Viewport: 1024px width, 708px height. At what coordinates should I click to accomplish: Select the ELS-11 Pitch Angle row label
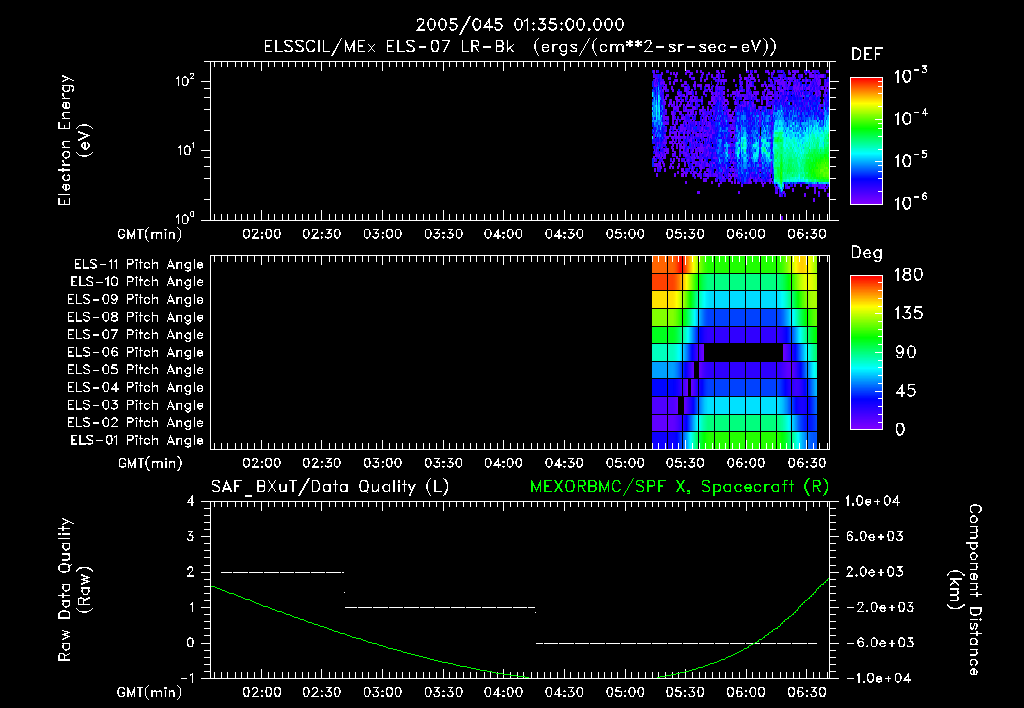[x=138, y=265]
